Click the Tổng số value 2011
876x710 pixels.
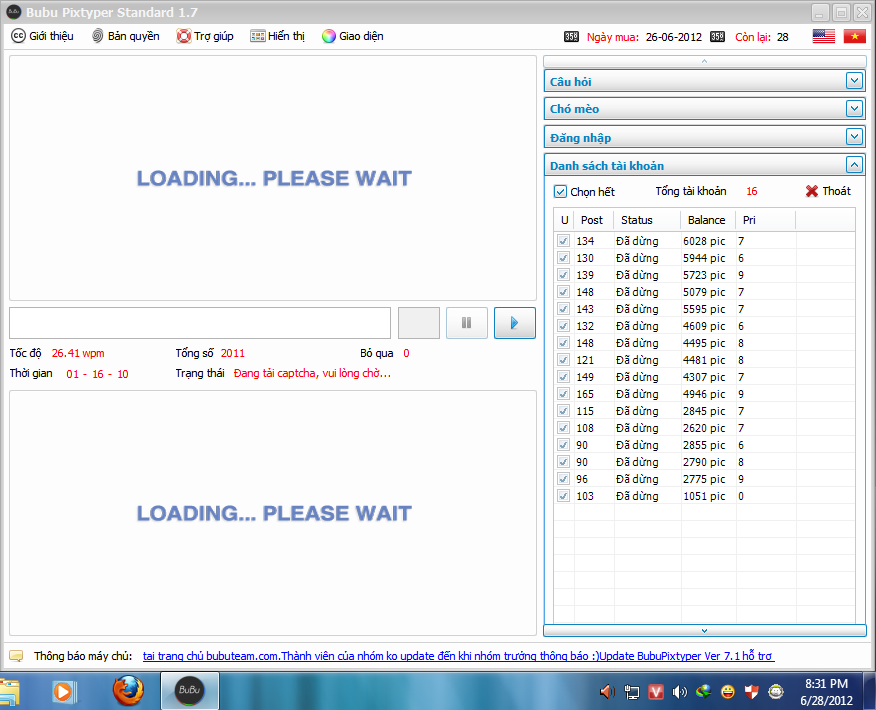[232, 353]
